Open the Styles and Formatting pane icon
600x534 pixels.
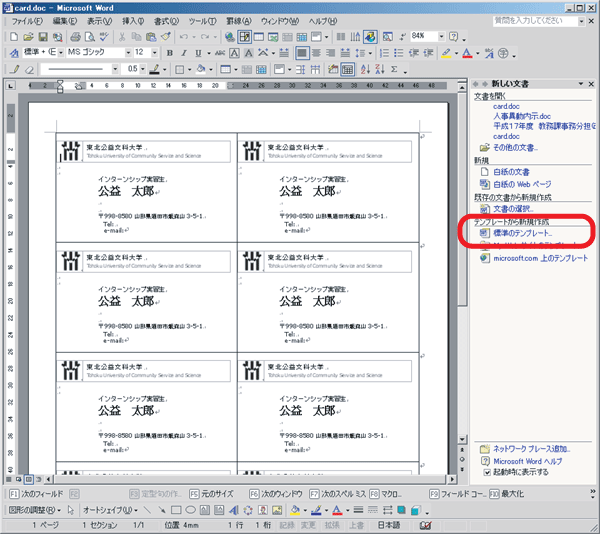(14, 53)
